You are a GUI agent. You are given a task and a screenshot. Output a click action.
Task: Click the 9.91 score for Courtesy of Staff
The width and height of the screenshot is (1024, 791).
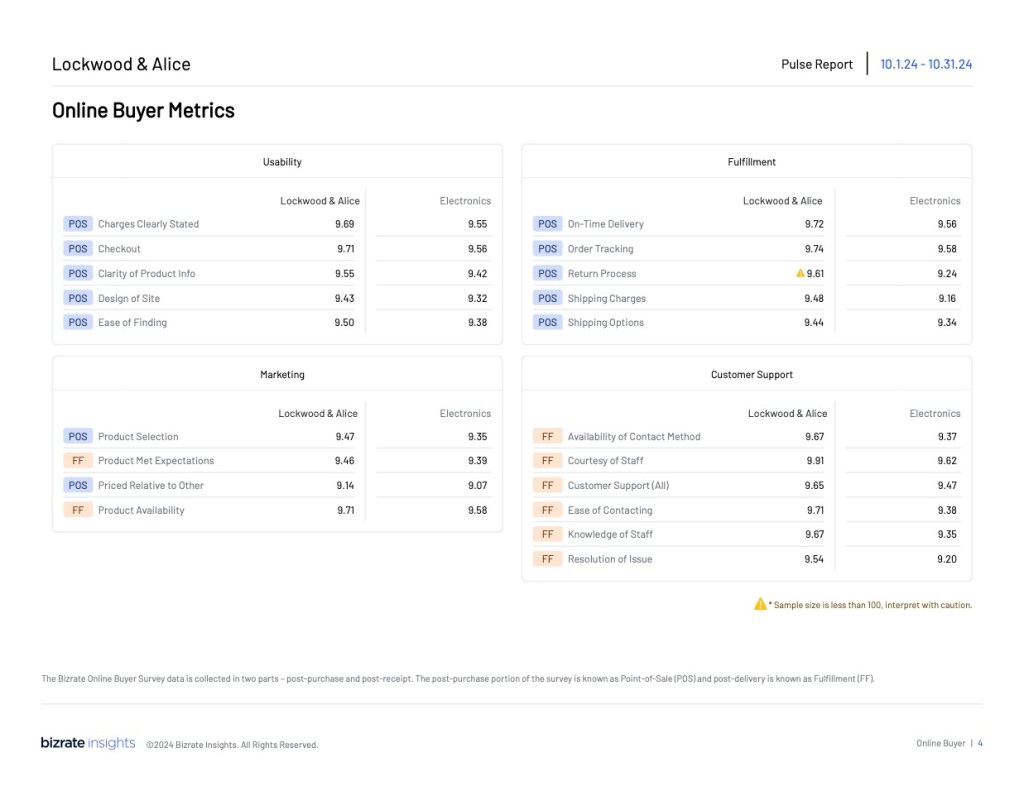pos(815,460)
